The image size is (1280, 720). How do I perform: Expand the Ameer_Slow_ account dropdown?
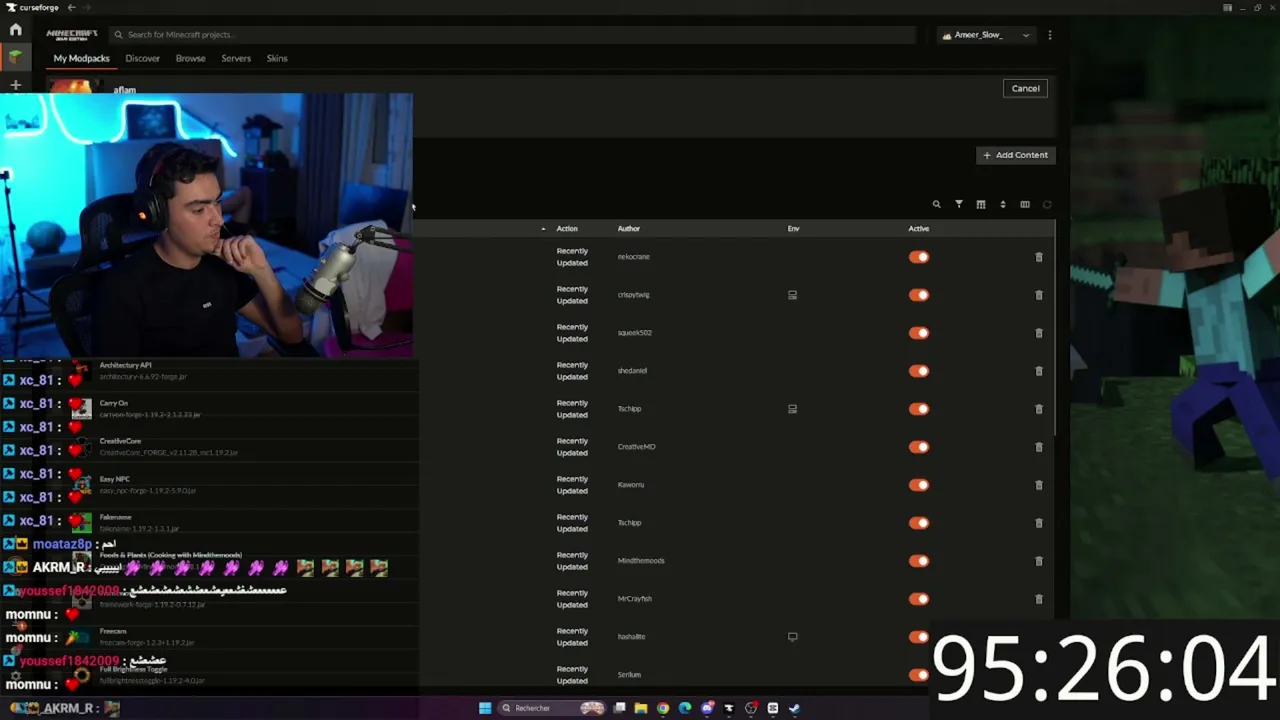(x=986, y=35)
